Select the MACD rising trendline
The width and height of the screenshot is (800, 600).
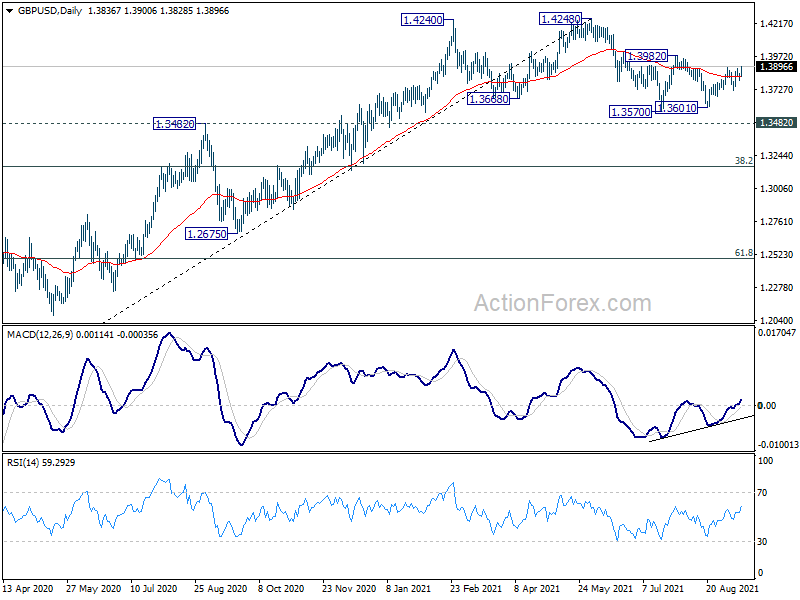(701, 429)
